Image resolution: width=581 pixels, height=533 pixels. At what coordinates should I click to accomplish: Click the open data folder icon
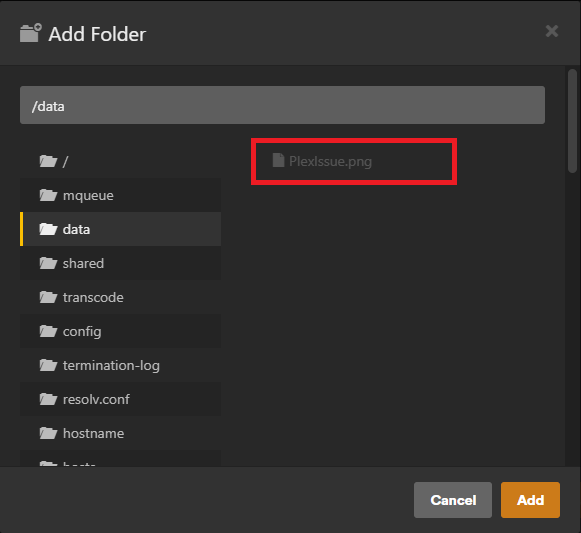coord(48,229)
